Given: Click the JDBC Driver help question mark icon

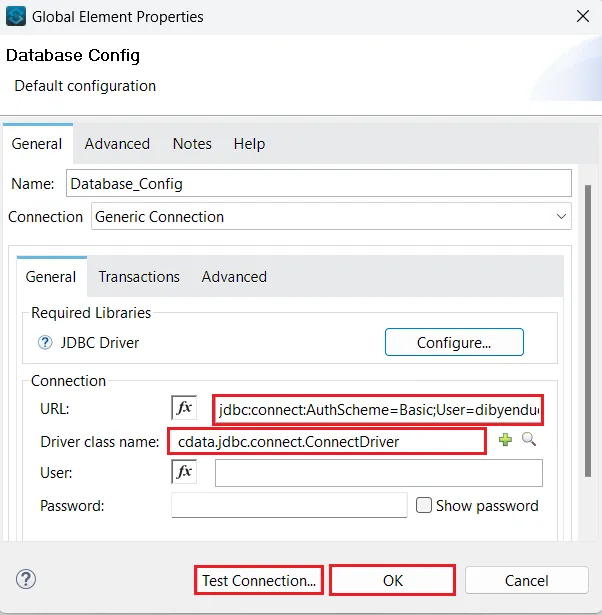Looking at the screenshot, I should point(44,343).
